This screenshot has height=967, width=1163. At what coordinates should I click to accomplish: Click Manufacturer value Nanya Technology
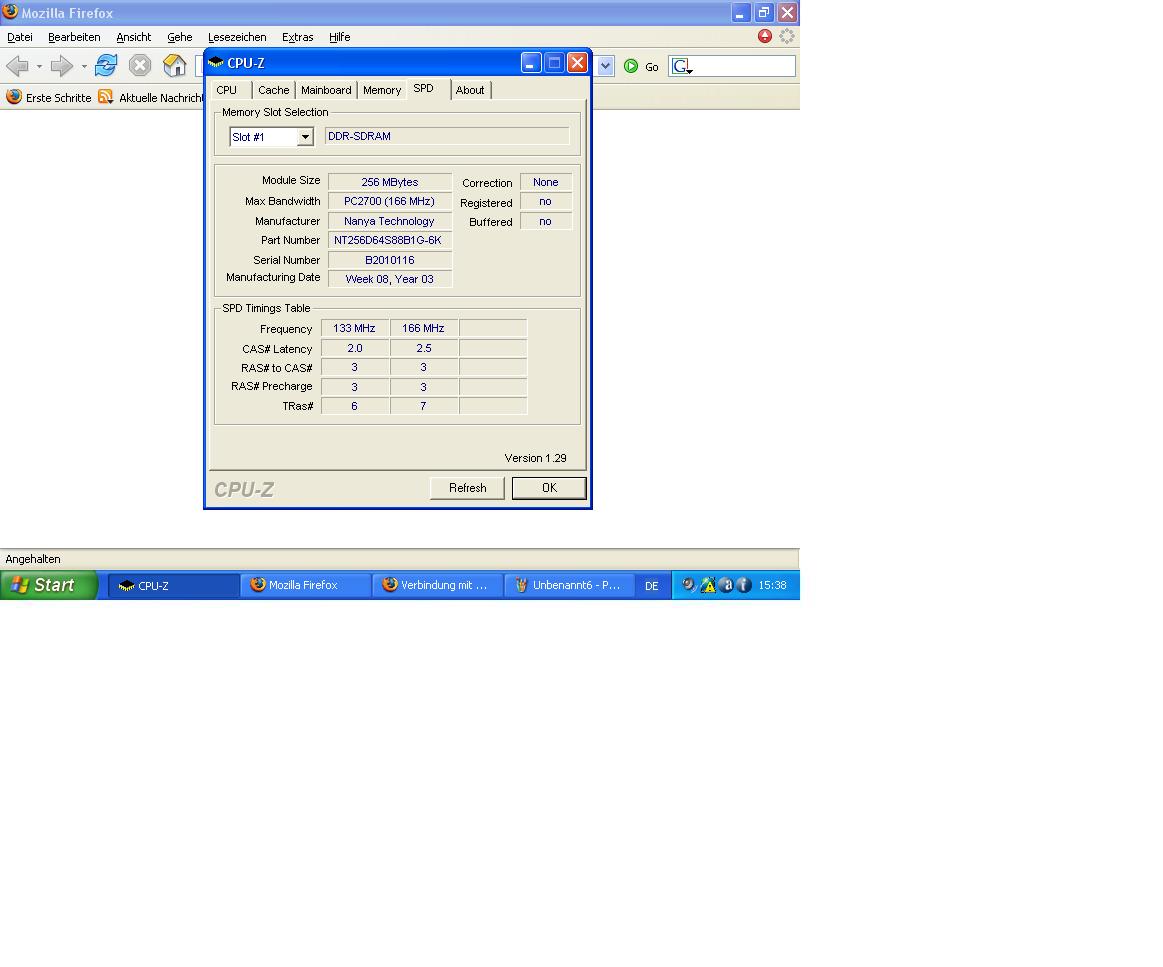pos(390,221)
